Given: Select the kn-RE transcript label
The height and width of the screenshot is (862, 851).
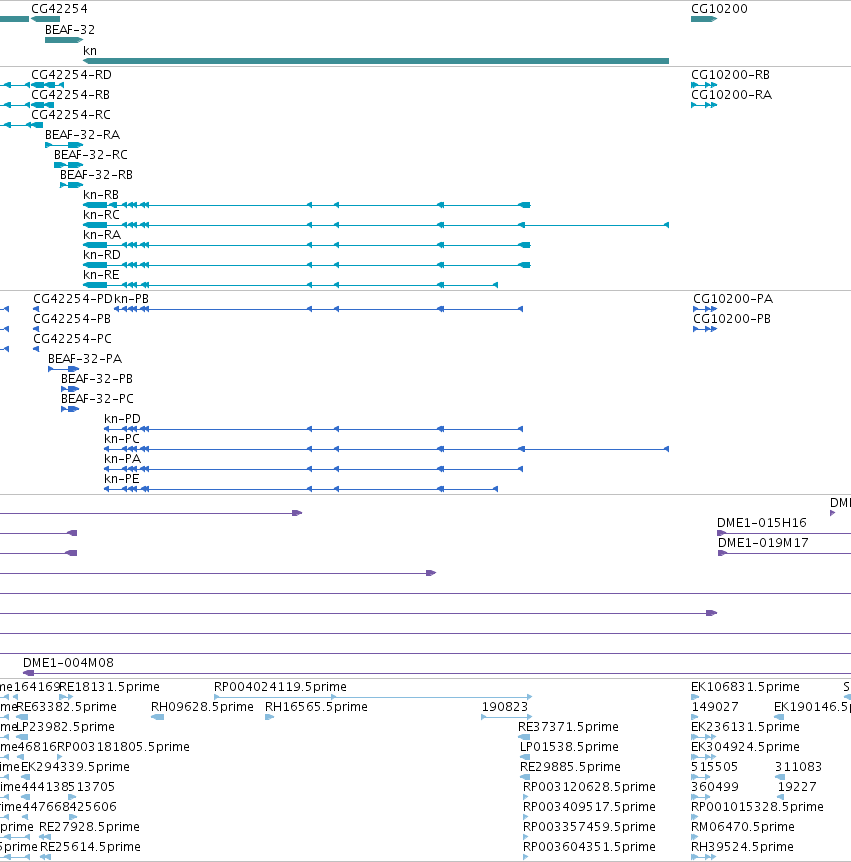Looking at the screenshot, I should [x=101, y=275].
